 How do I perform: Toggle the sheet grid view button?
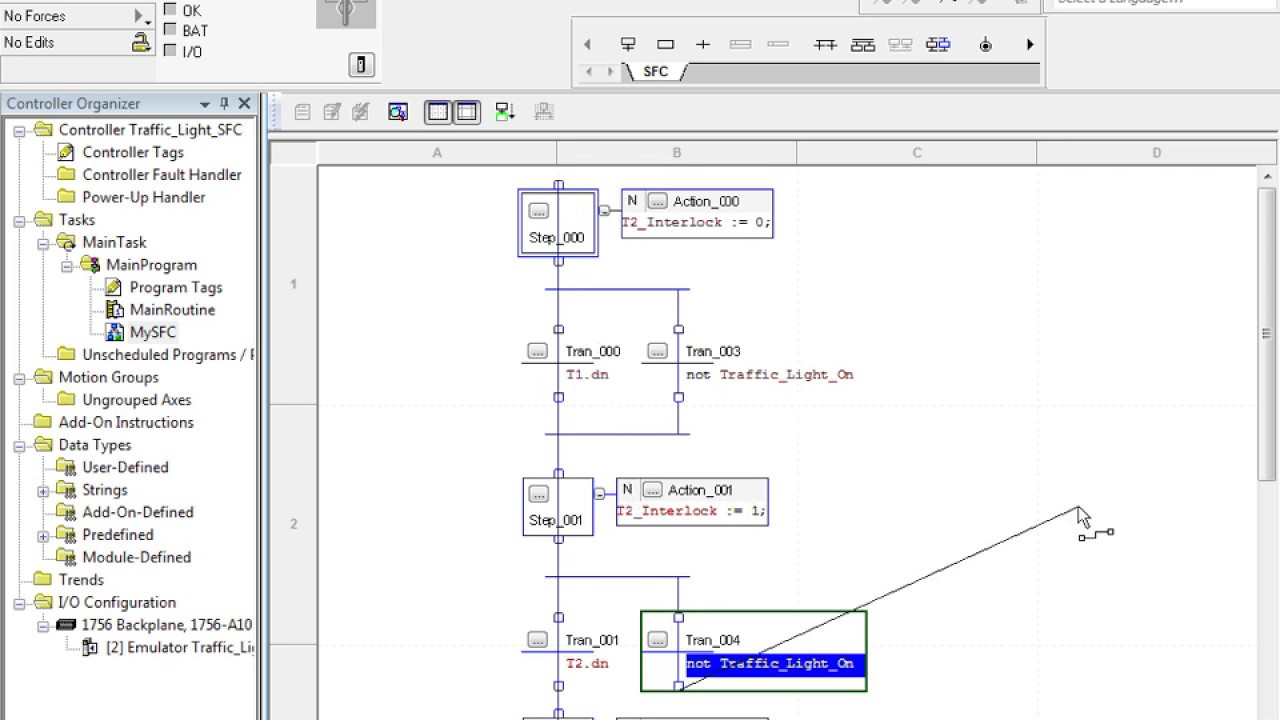[x=438, y=112]
